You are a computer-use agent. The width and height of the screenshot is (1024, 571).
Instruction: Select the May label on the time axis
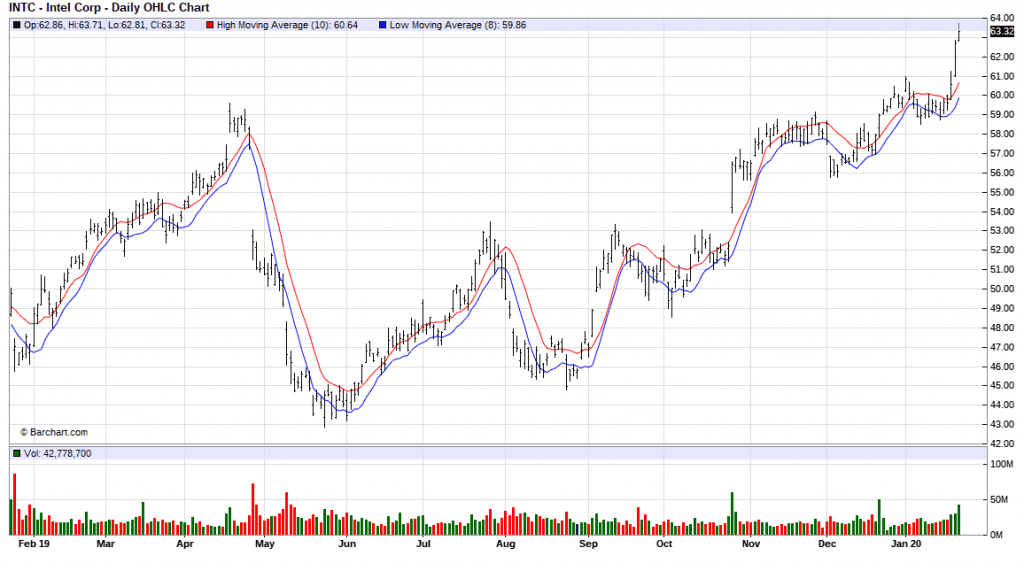point(264,545)
